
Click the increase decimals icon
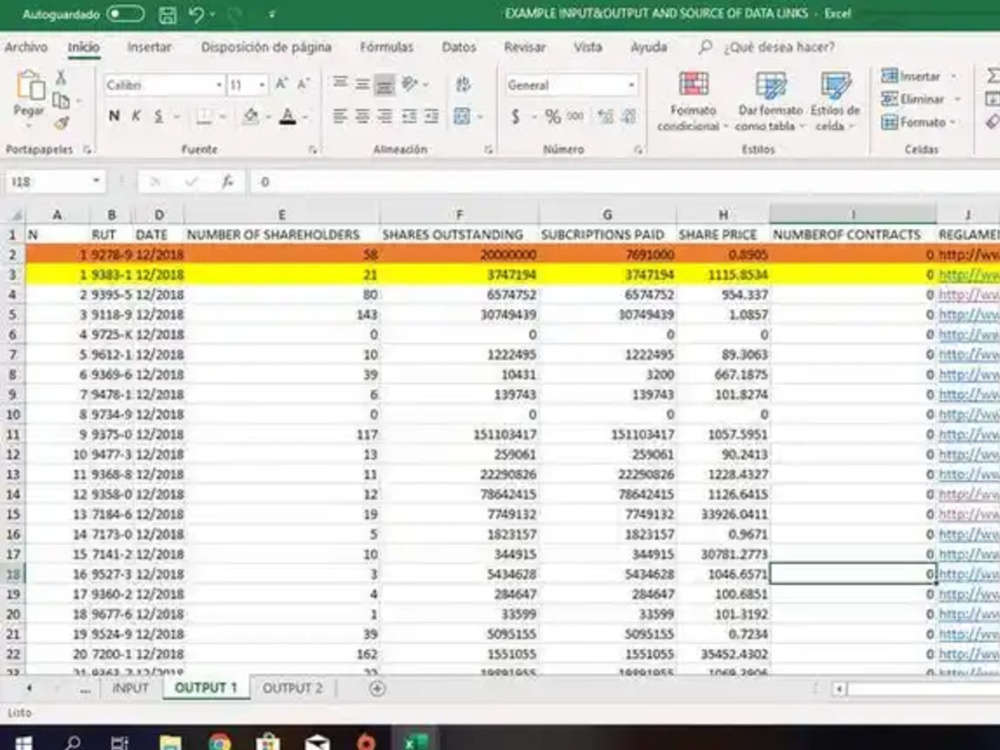605,116
